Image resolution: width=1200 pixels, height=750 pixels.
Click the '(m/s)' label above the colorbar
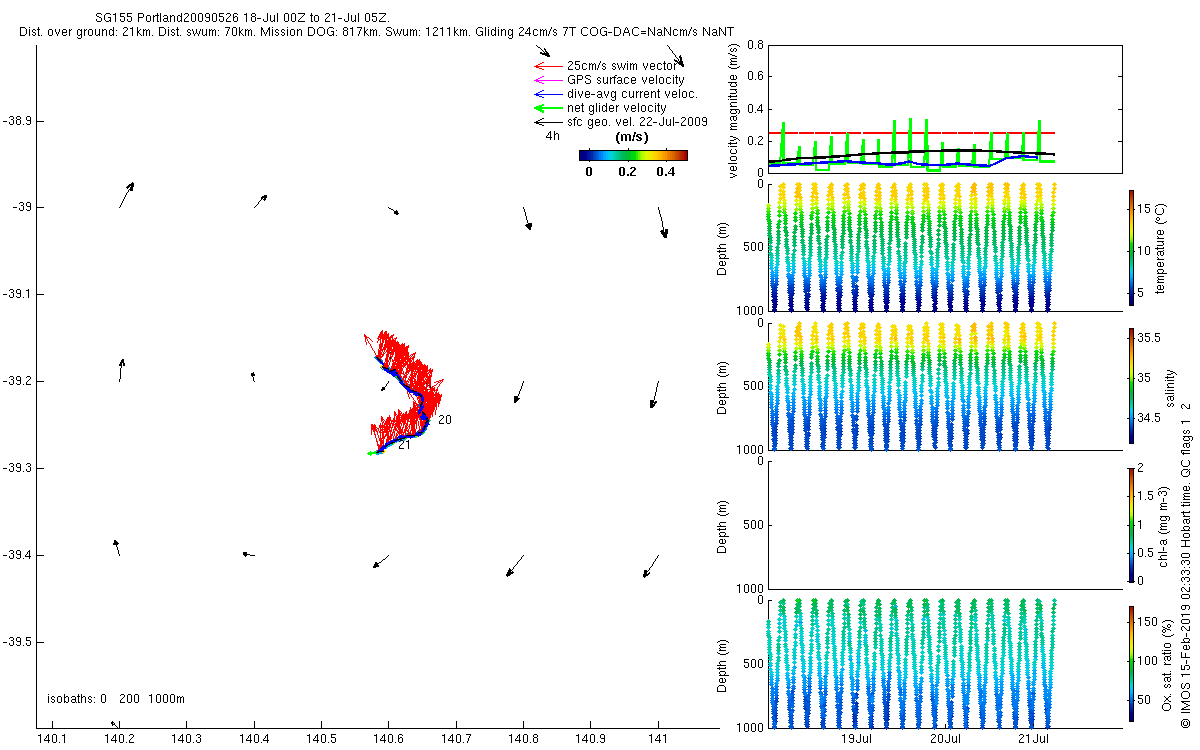pos(632,137)
